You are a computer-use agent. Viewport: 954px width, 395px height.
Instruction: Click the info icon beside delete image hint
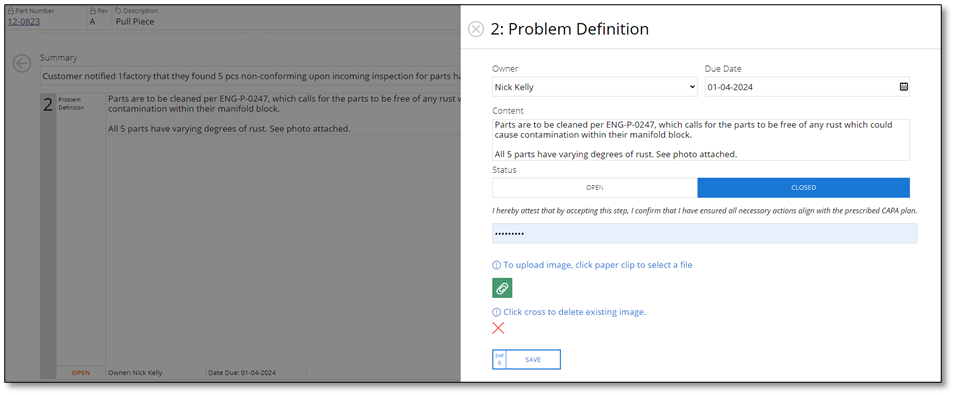pyautogui.click(x=496, y=312)
